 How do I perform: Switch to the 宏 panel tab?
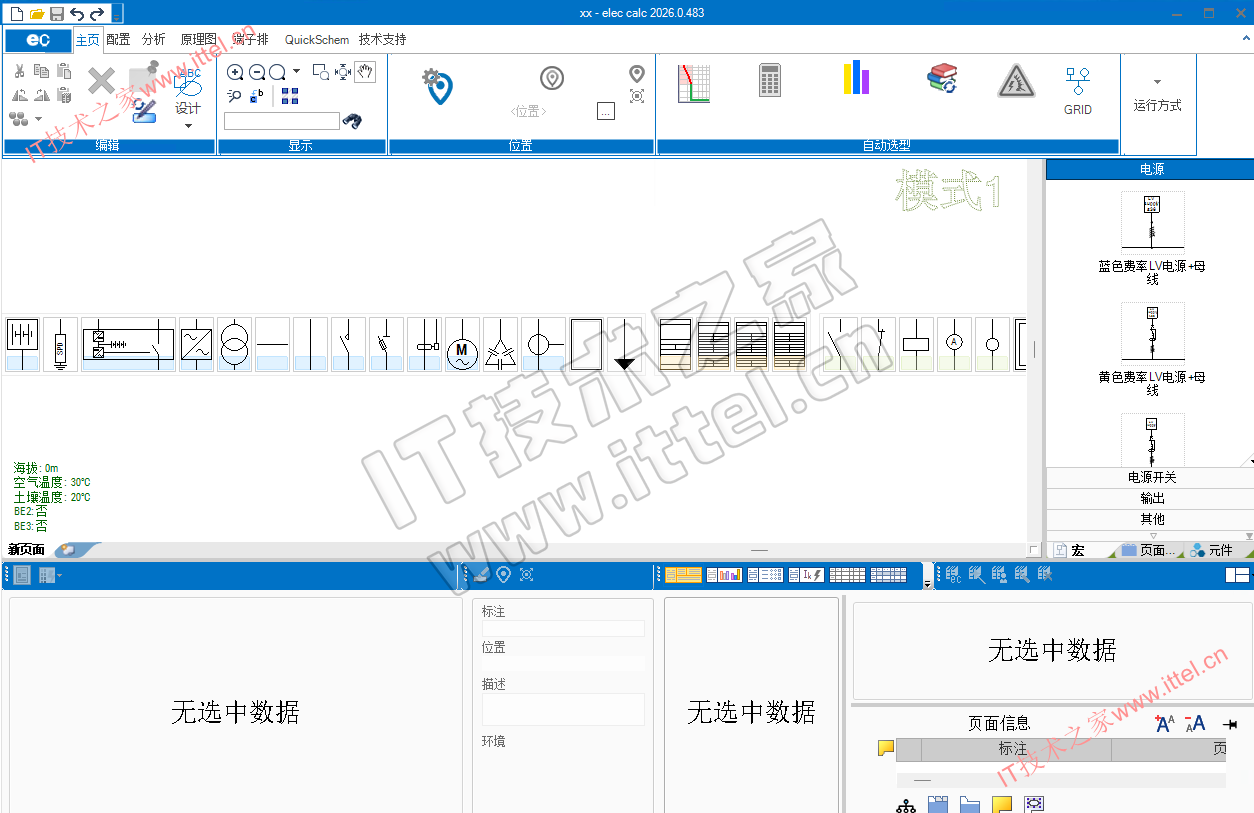1078,550
